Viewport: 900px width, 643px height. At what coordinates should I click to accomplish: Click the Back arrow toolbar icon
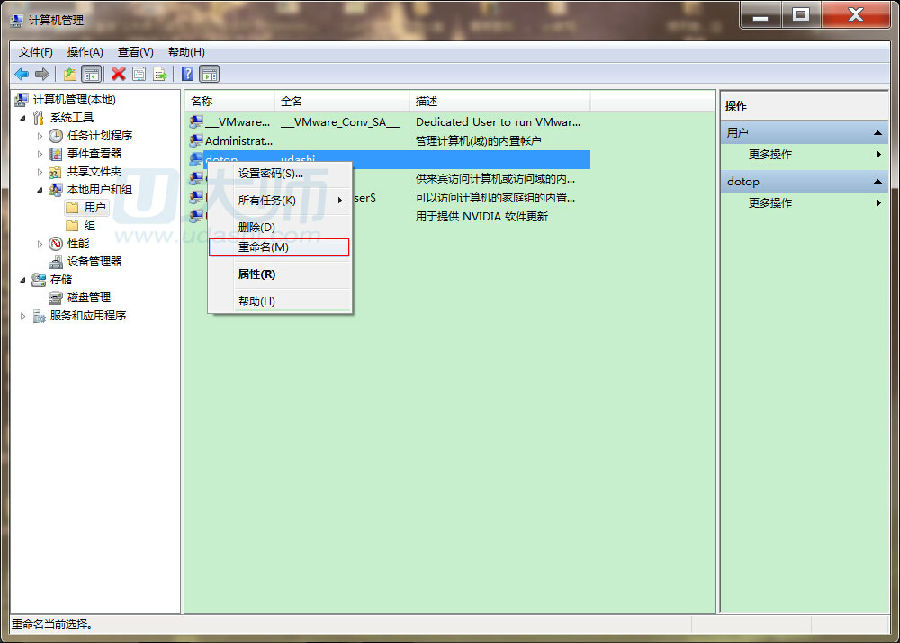(x=21, y=74)
